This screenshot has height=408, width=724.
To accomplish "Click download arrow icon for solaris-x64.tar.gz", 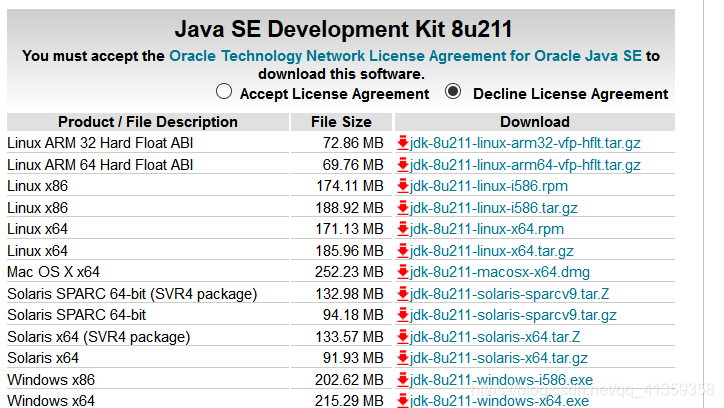I will (403, 358).
